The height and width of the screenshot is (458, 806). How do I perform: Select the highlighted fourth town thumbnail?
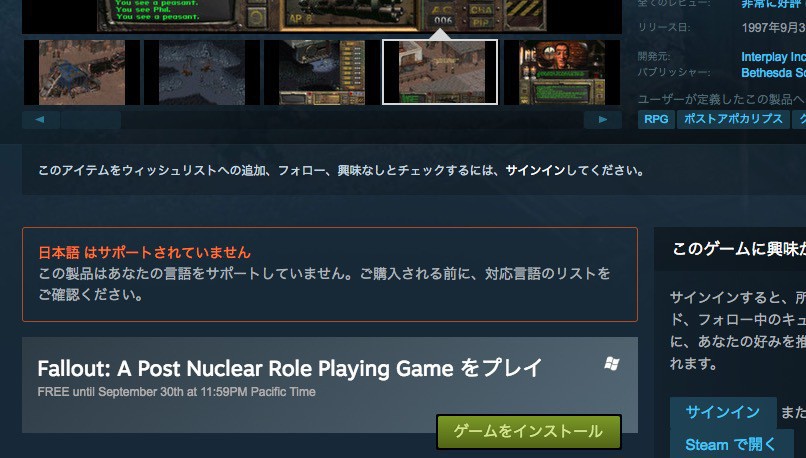click(440, 72)
